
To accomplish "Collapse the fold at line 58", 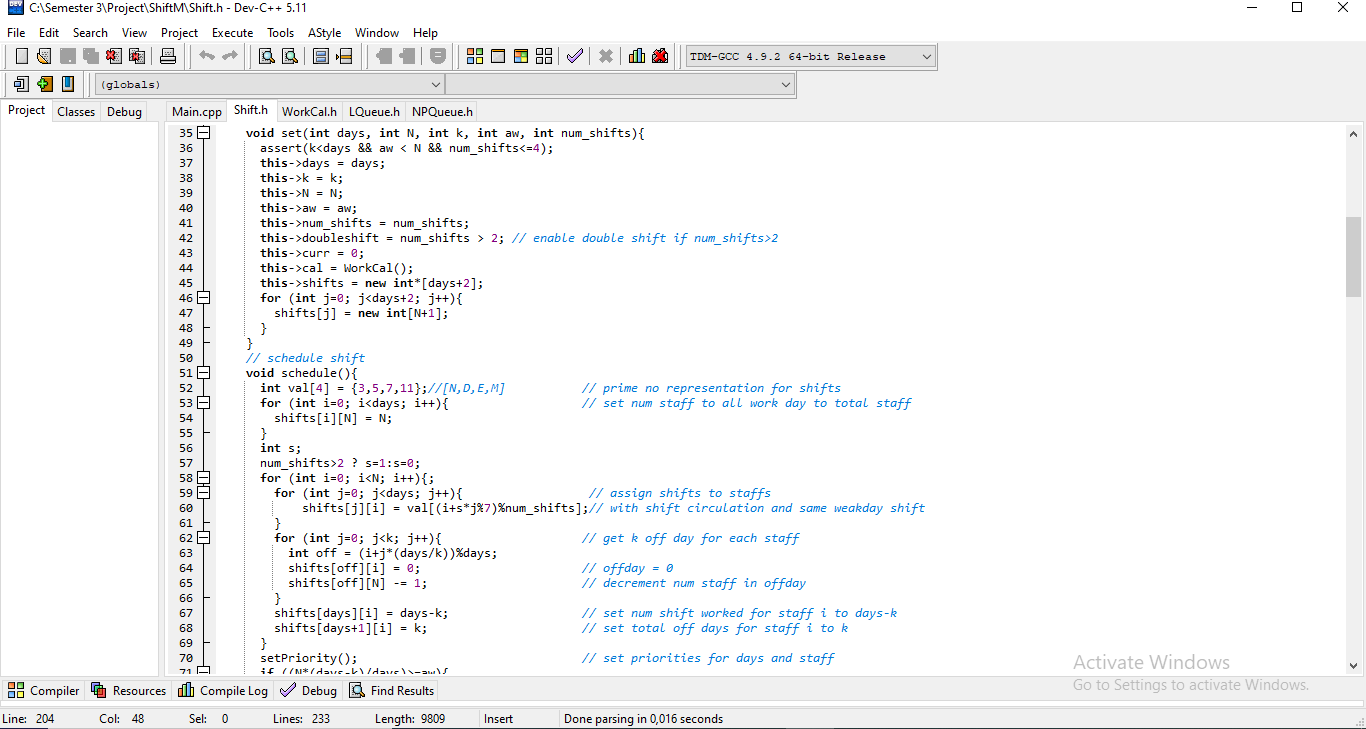I will pos(204,478).
